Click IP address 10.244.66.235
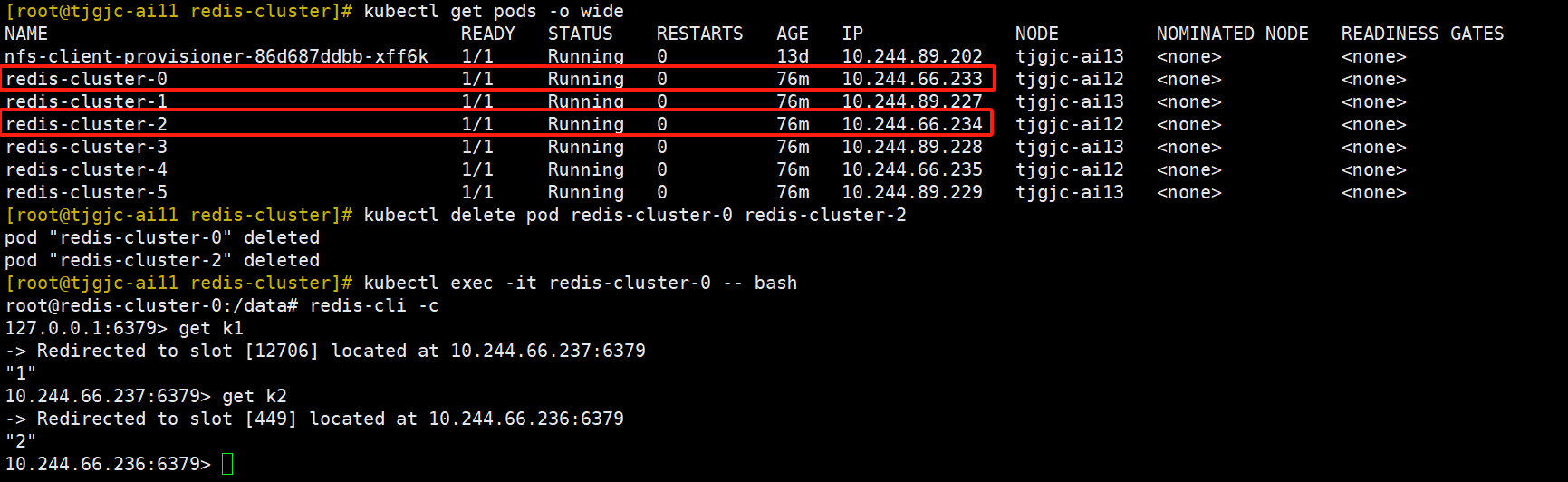Image resolution: width=1568 pixels, height=482 pixels. tap(912, 169)
